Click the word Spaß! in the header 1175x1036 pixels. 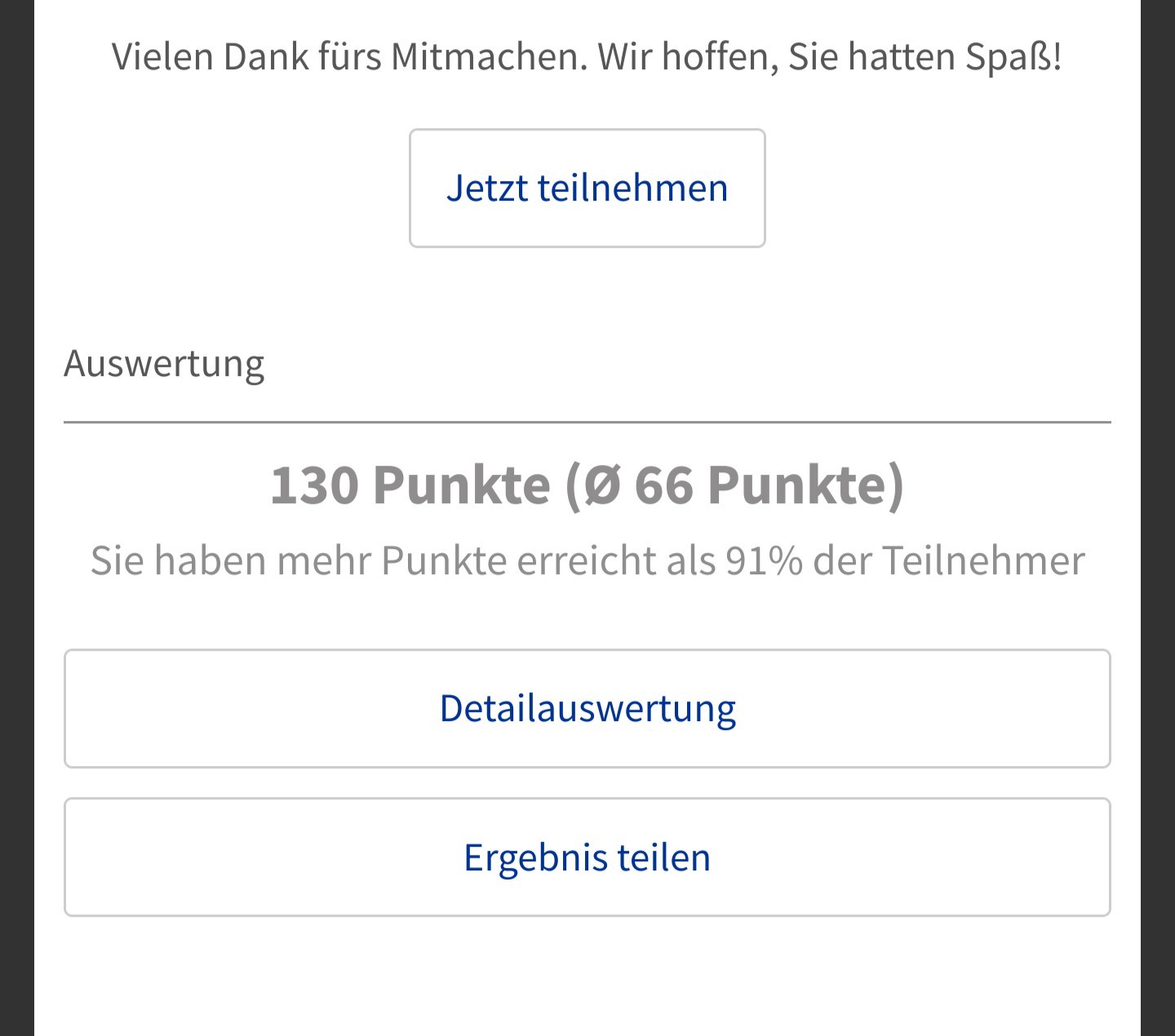1013,57
